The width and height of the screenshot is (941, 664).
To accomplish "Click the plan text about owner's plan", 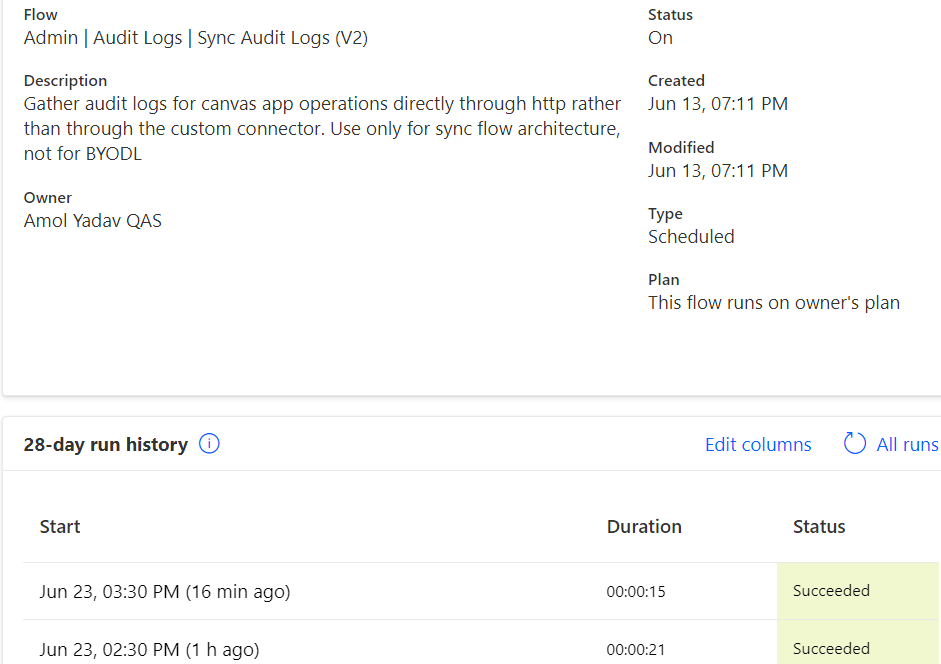I will pos(773,302).
